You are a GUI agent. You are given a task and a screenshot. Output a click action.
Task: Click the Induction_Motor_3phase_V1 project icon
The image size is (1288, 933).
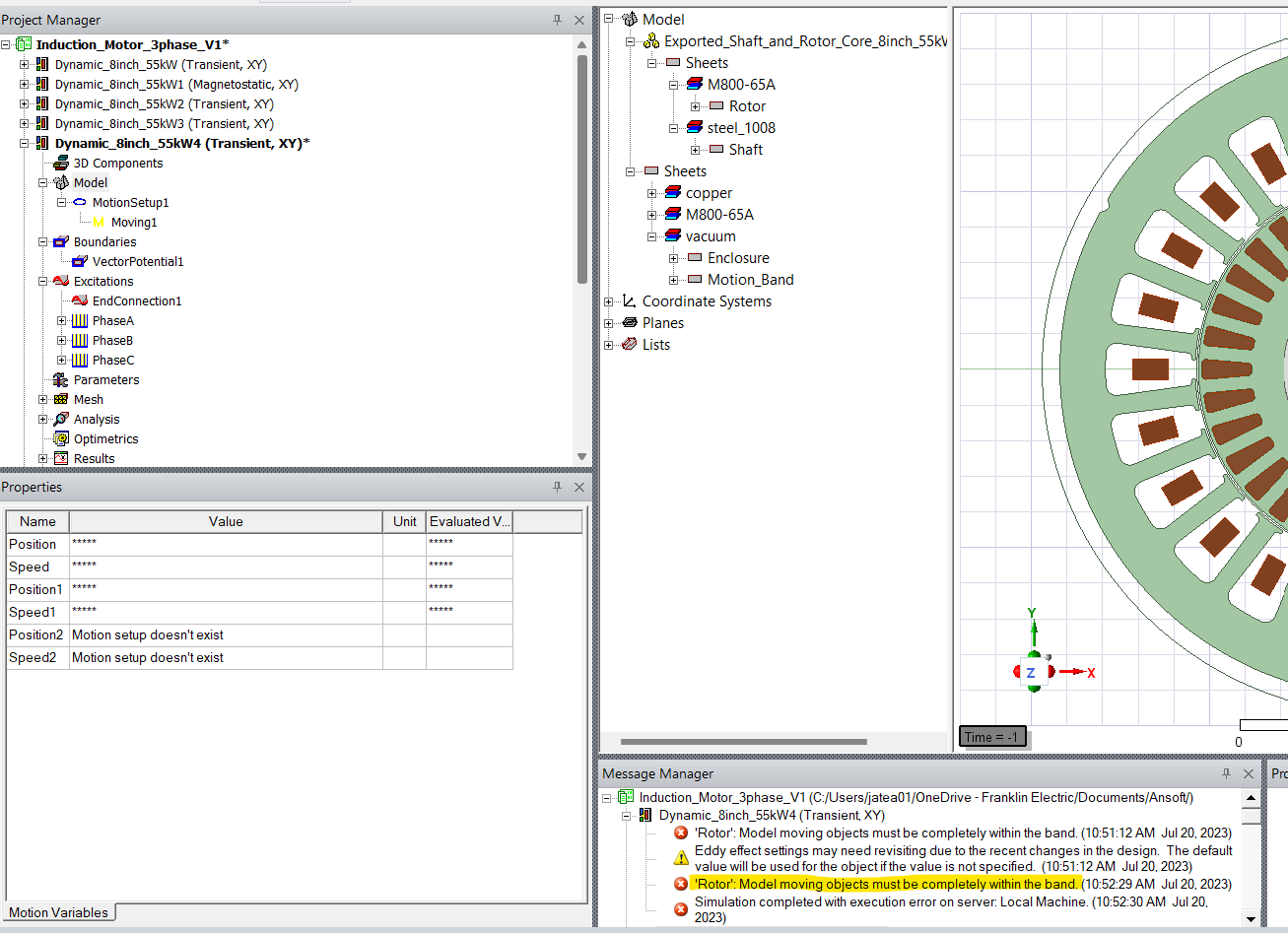pyautogui.click(x=24, y=44)
